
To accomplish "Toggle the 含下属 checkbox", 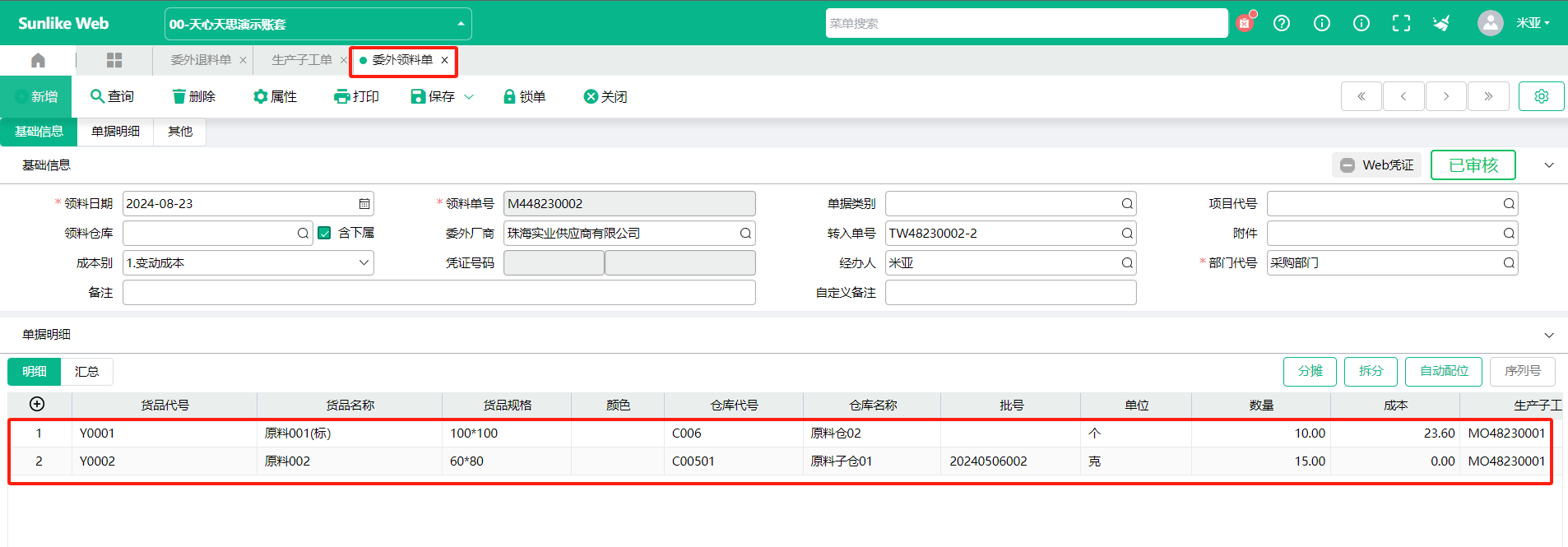I will pyautogui.click(x=324, y=233).
